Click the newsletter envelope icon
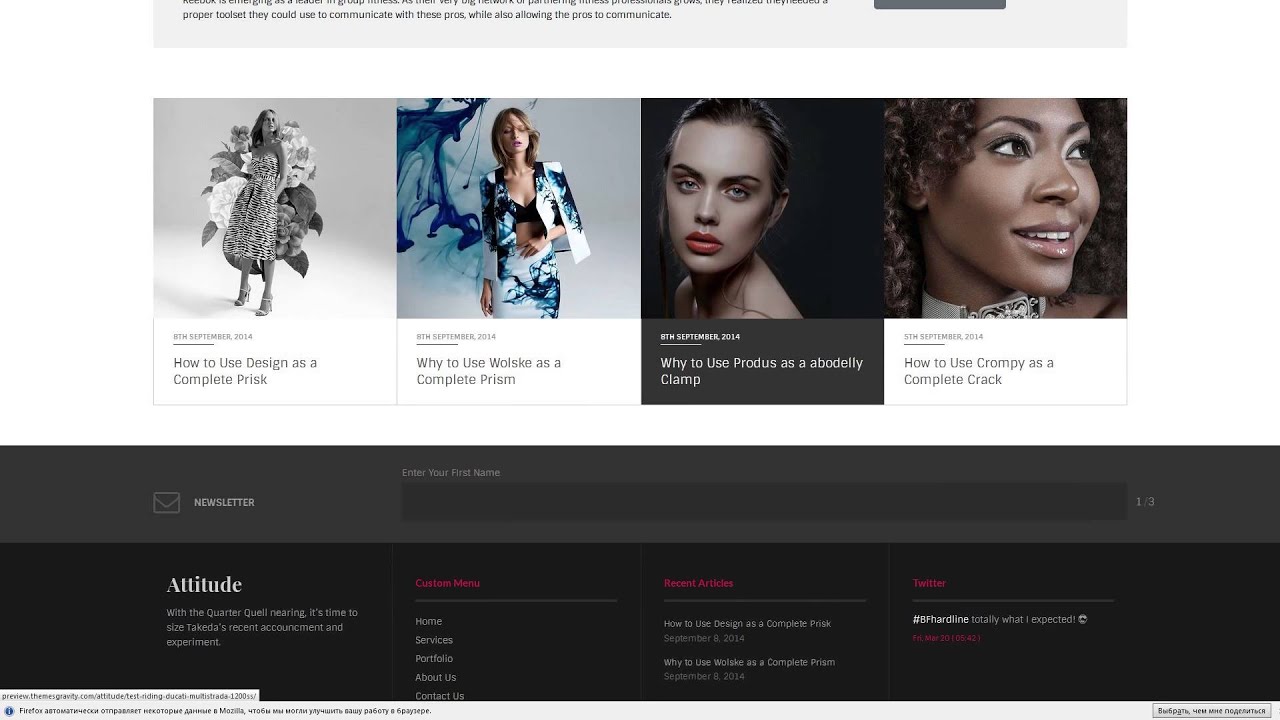Screen dimensions: 1280x720 pos(166,502)
